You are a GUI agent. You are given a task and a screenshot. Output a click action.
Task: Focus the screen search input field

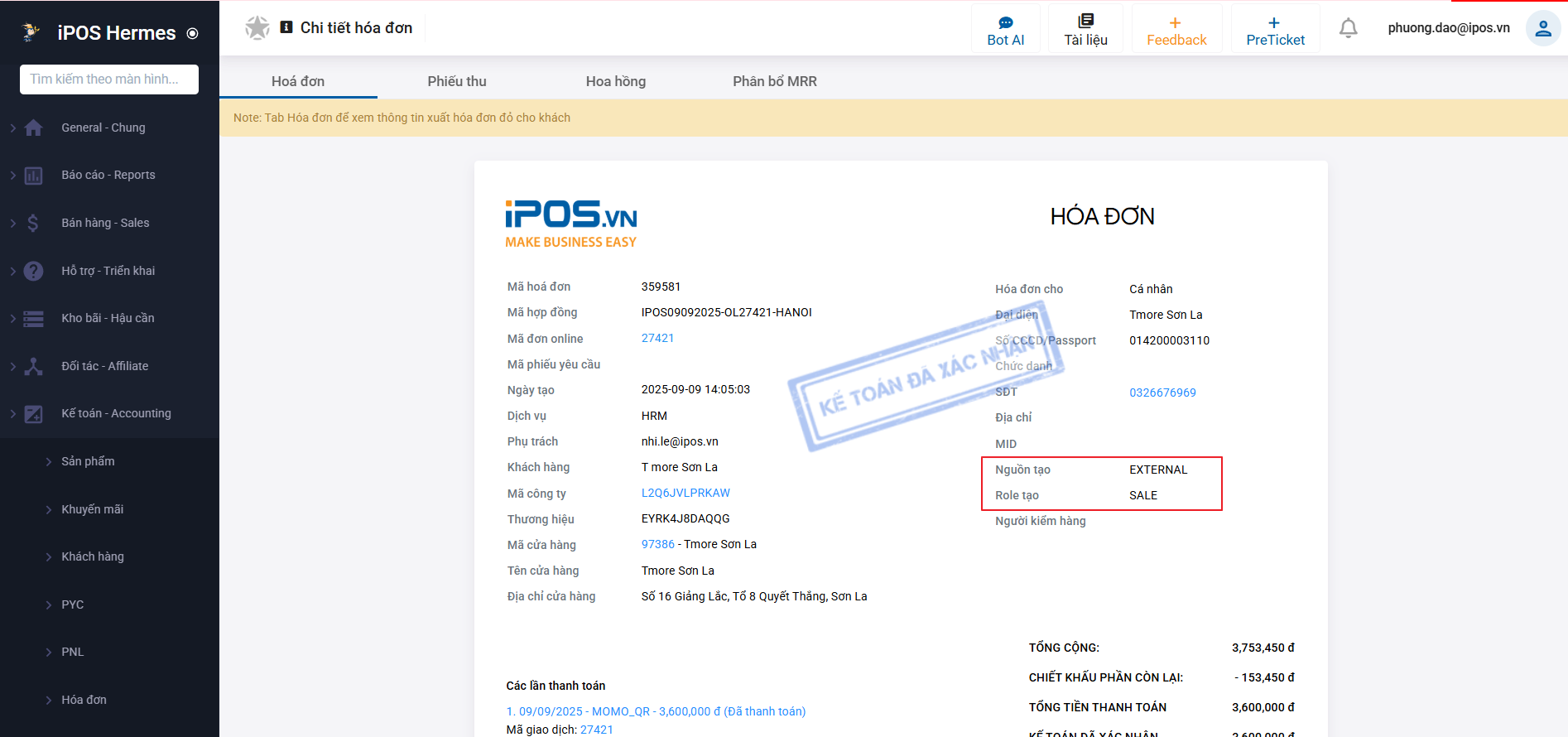point(109,79)
